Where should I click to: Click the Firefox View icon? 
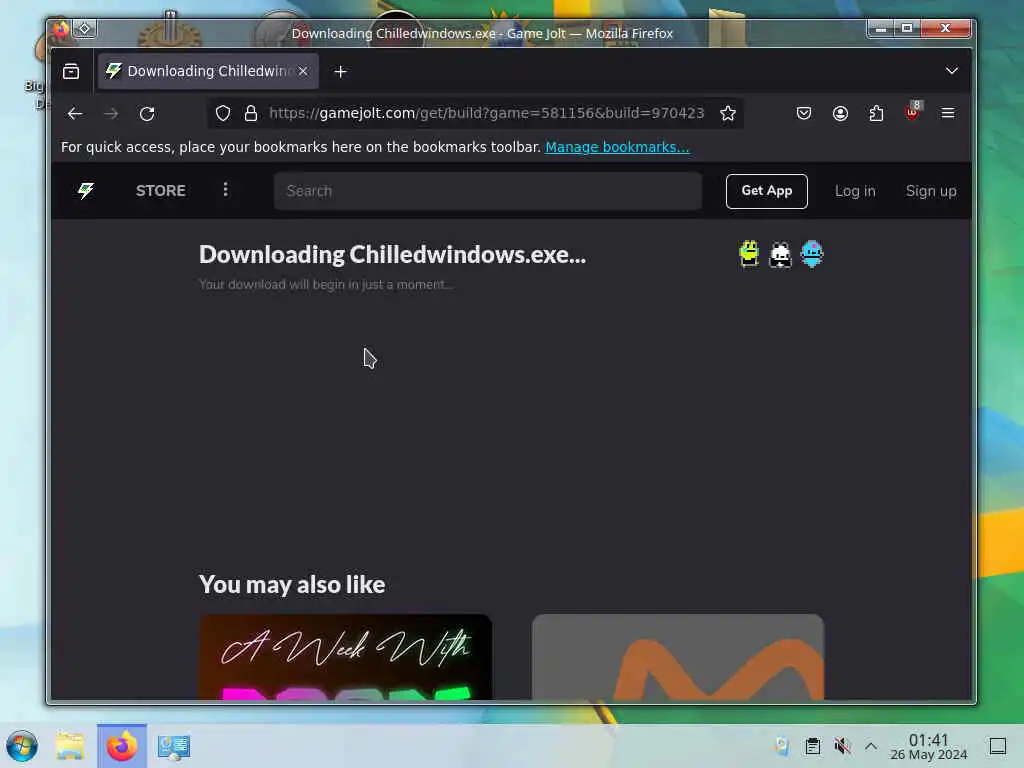[71, 71]
